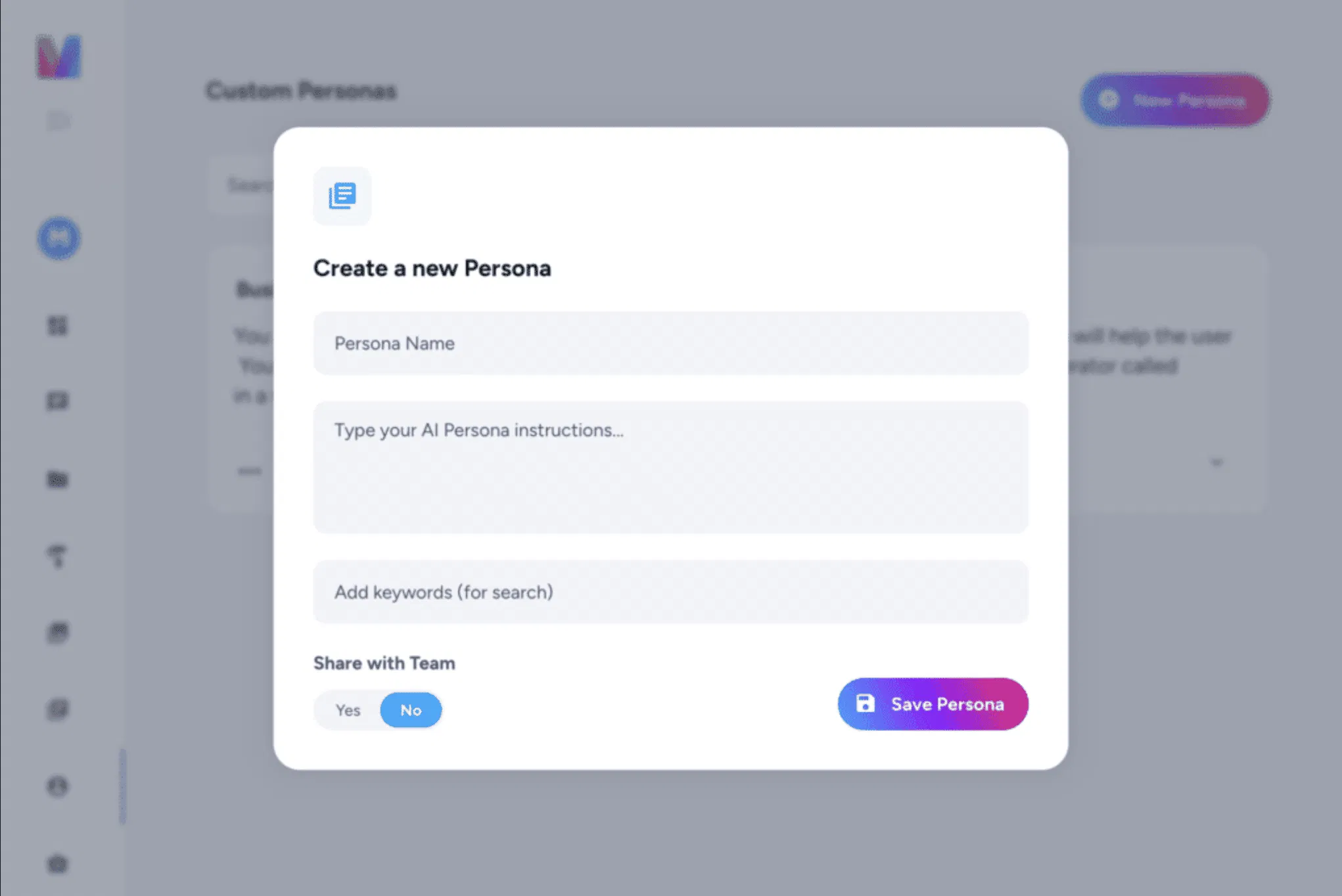The height and width of the screenshot is (896, 1342).
Task: Click the thin scrollbar beside the sidebar
Action: coord(122,786)
